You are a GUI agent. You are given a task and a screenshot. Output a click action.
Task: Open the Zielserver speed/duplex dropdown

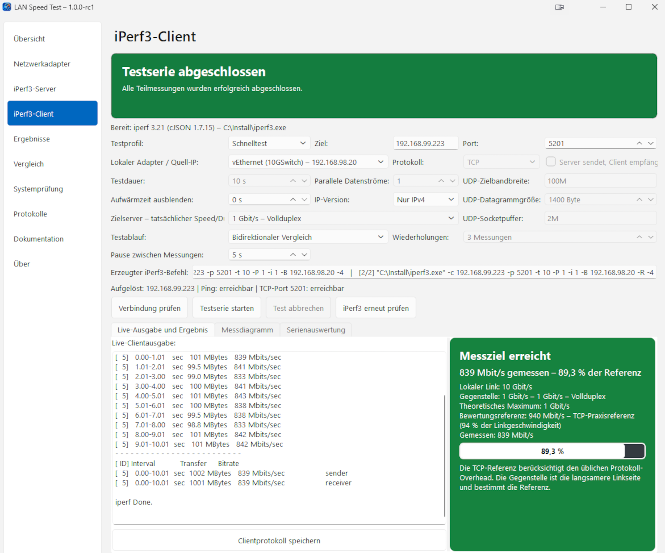coord(343,218)
